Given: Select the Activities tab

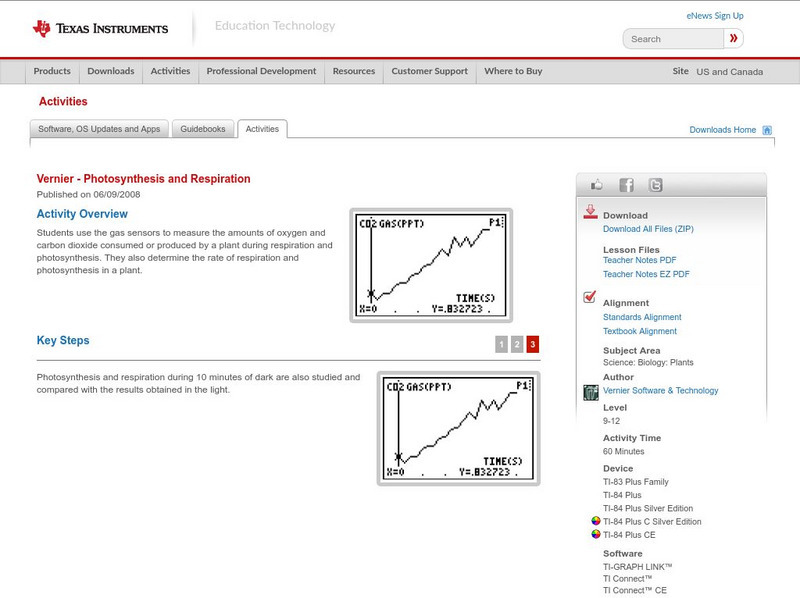Looking at the screenshot, I should coord(262,129).
